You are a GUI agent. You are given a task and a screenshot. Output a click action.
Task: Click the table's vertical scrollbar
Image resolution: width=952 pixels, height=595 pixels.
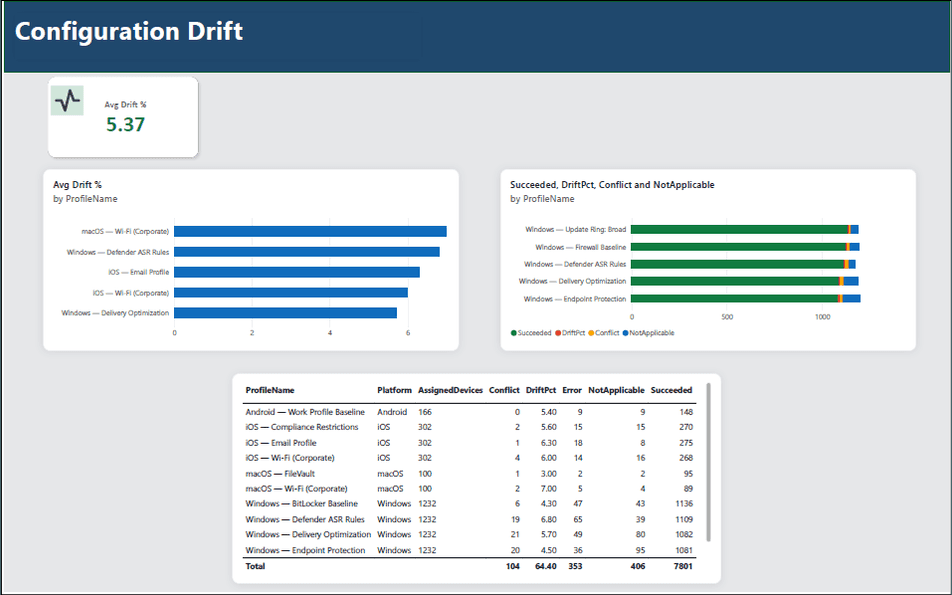[709, 462]
